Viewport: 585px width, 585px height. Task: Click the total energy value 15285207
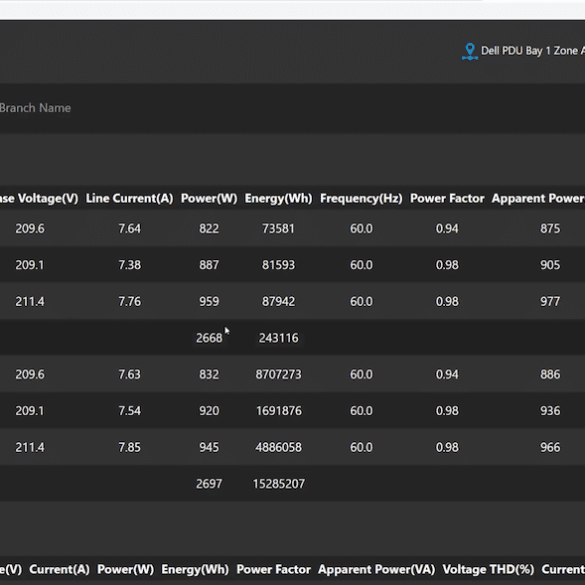coord(279,484)
